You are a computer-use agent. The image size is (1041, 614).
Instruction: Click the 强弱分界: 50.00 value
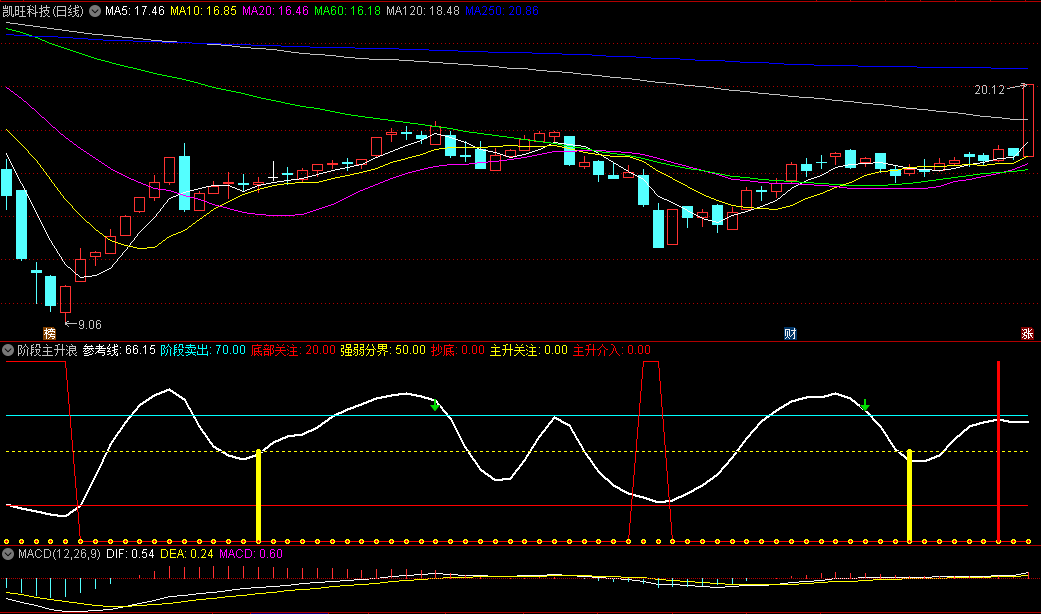pos(383,350)
